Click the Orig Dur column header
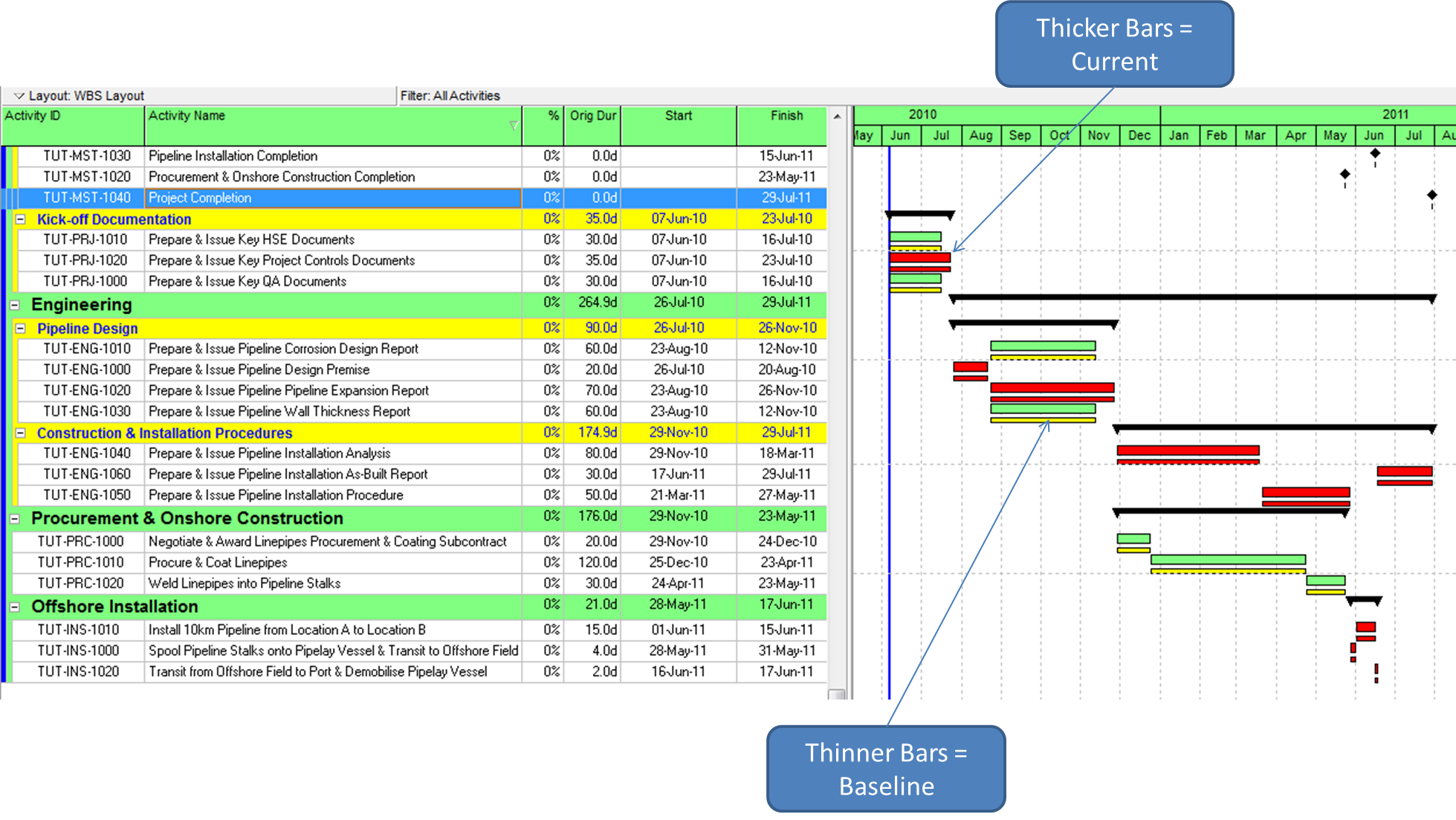Image resolution: width=1456 pixels, height=820 pixels. pyautogui.click(x=592, y=116)
